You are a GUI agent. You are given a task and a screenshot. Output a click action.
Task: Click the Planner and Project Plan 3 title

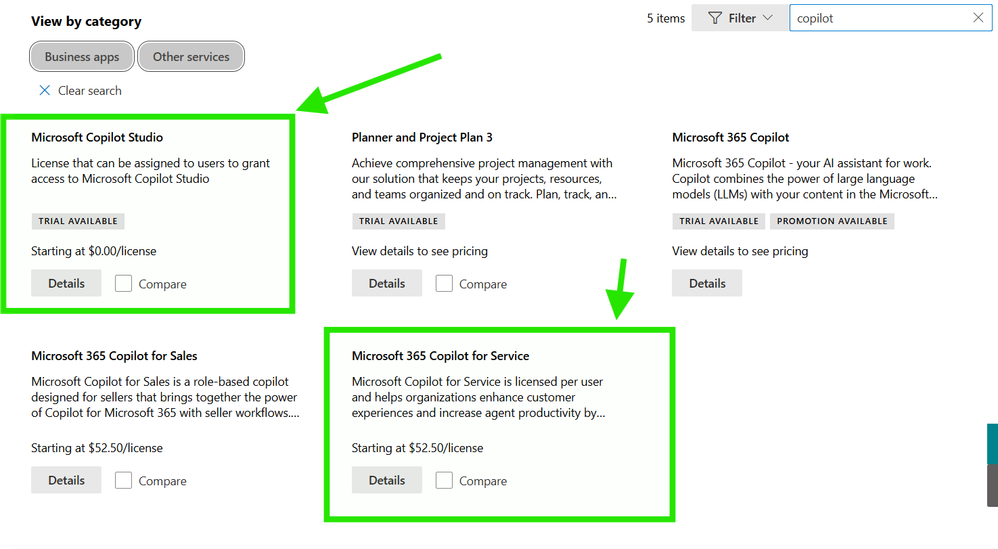coord(422,137)
